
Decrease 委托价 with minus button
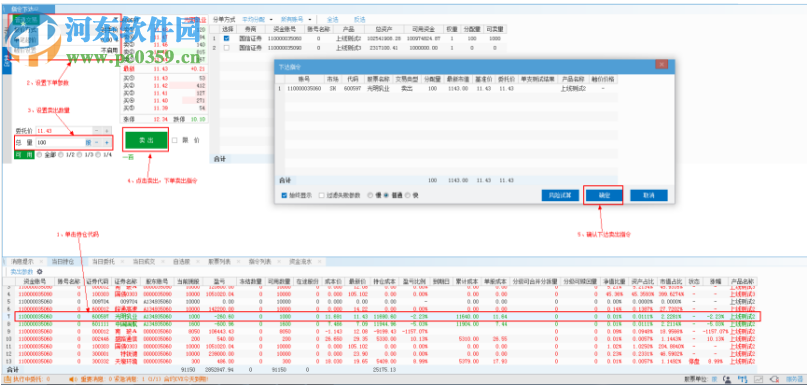97,131
